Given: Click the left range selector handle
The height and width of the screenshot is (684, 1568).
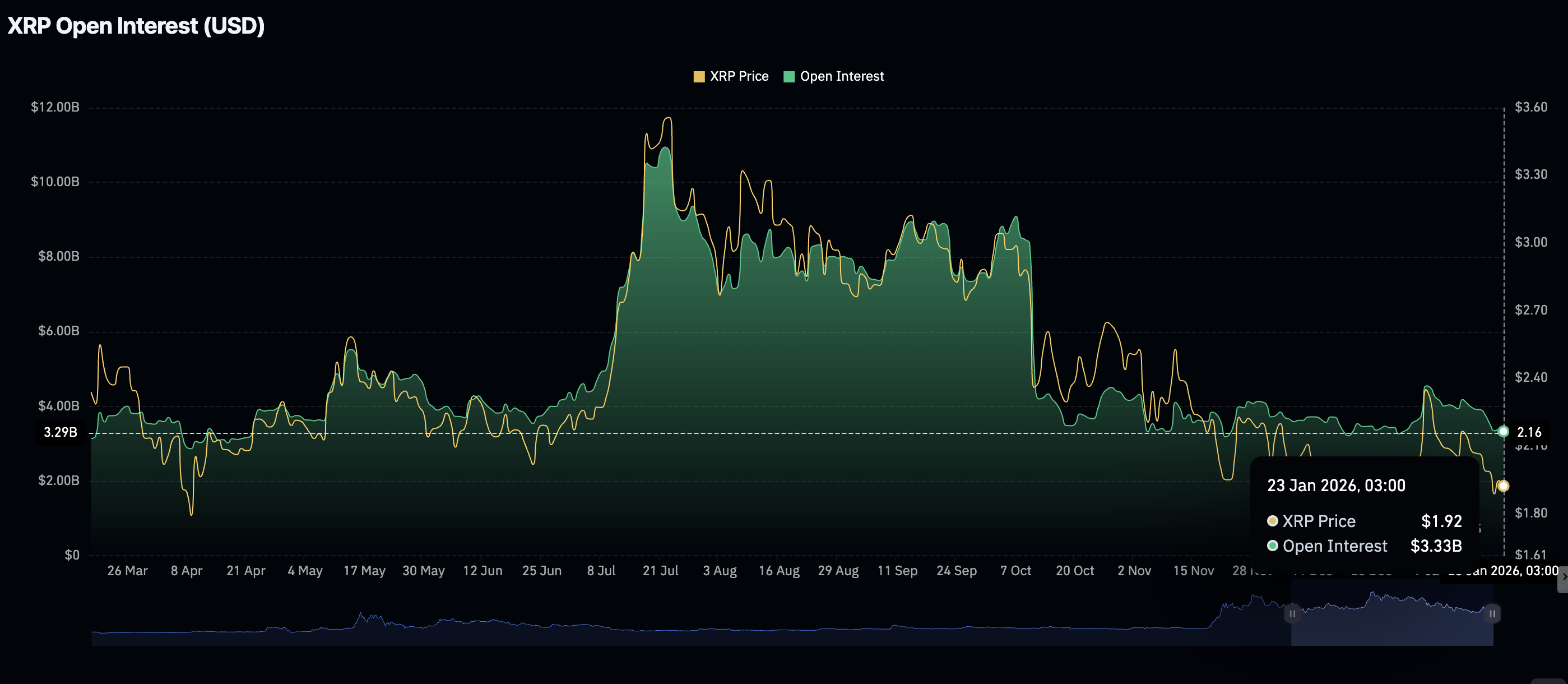Looking at the screenshot, I should pos(1292,613).
